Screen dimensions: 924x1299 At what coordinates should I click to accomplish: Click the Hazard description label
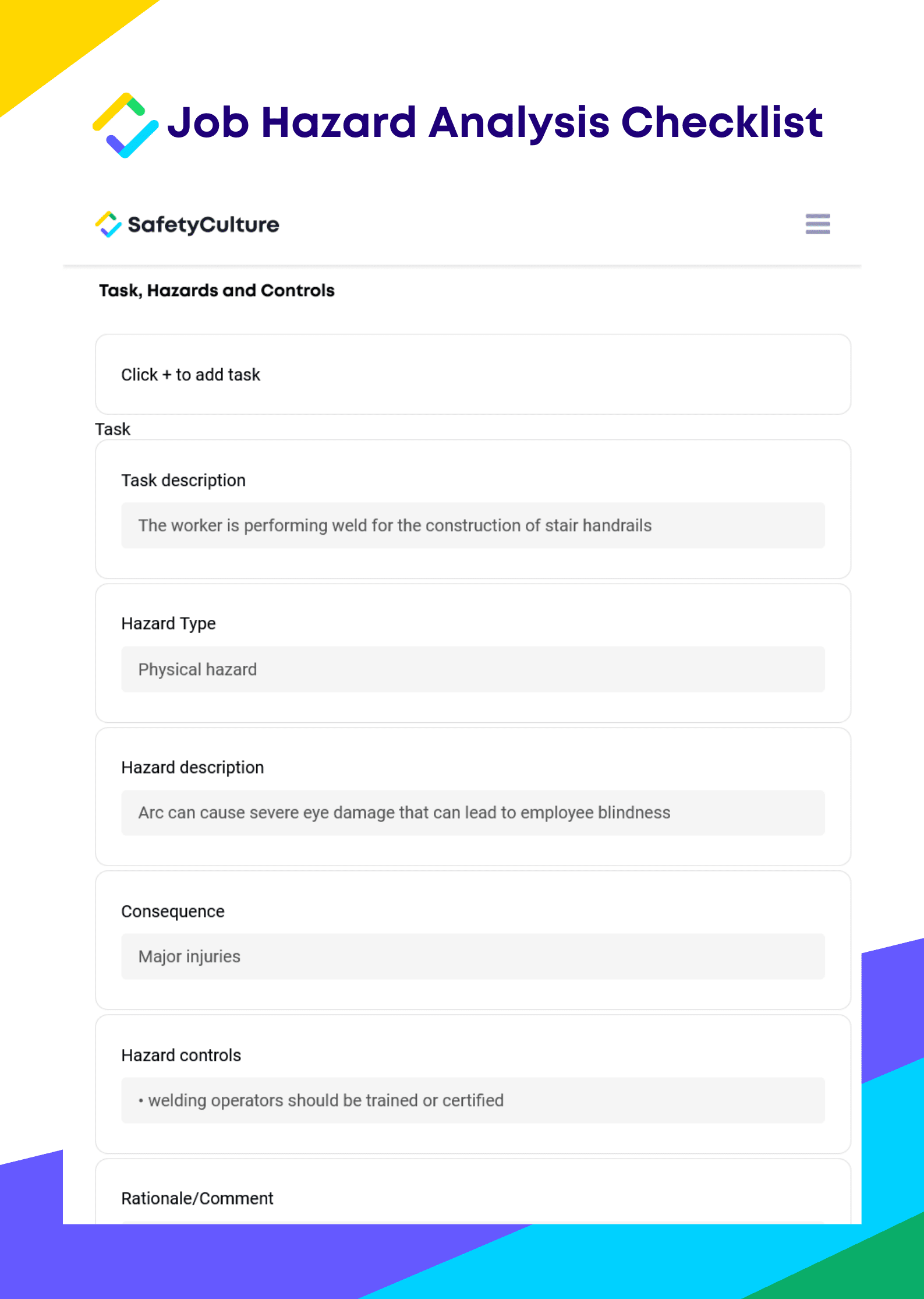(192, 767)
